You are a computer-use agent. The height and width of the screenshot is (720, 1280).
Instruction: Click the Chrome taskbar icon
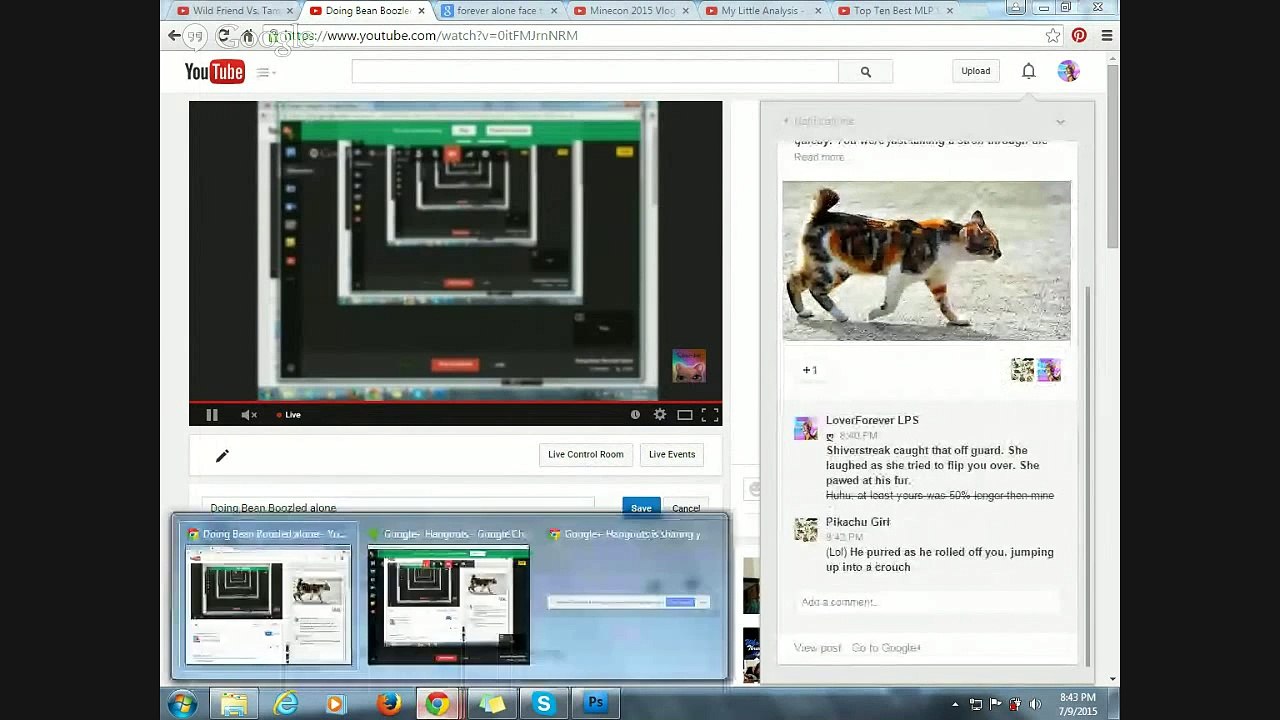pyautogui.click(x=438, y=704)
